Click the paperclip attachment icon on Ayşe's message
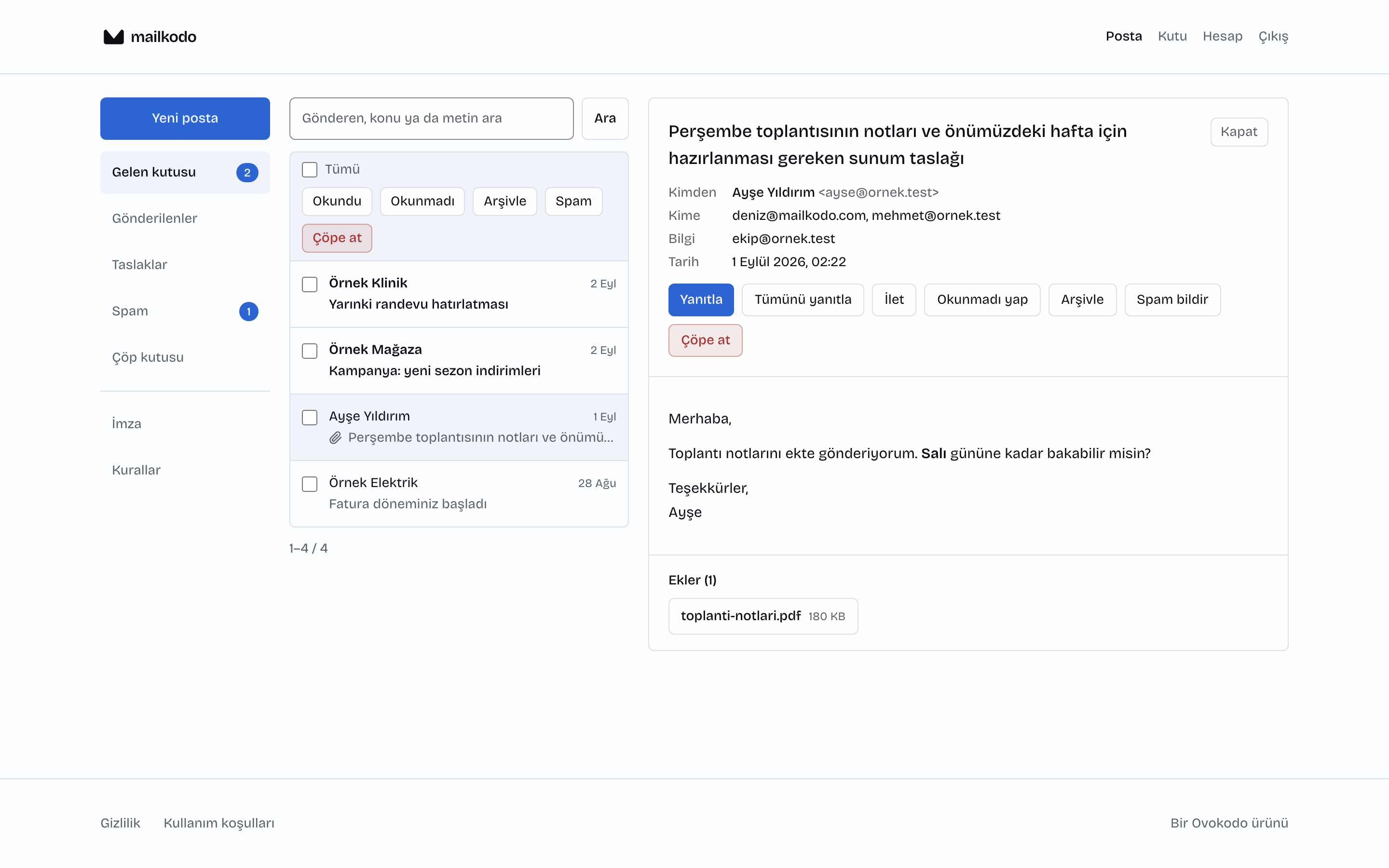 (x=336, y=438)
